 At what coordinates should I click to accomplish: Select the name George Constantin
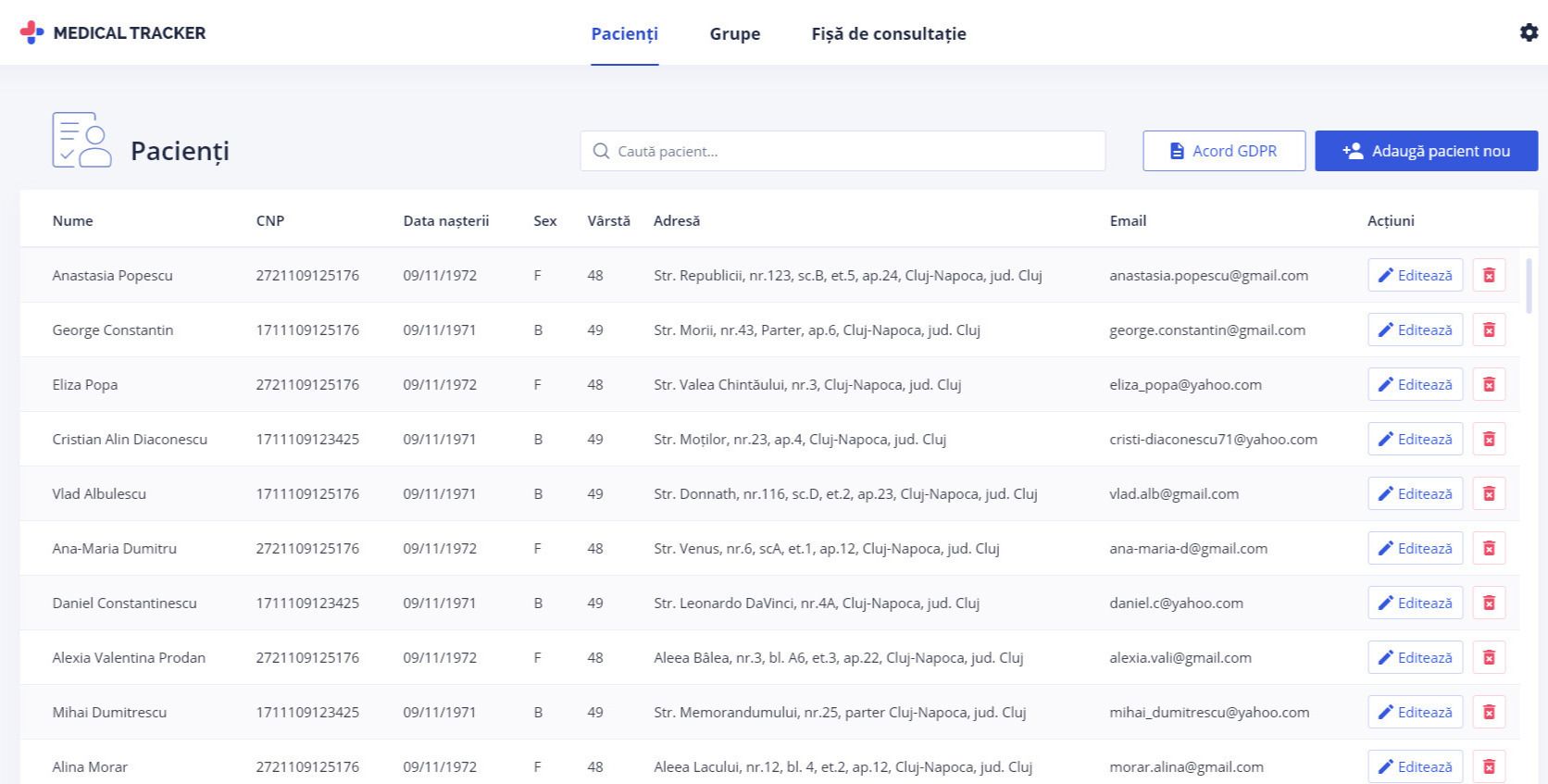(x=112, y=330)
